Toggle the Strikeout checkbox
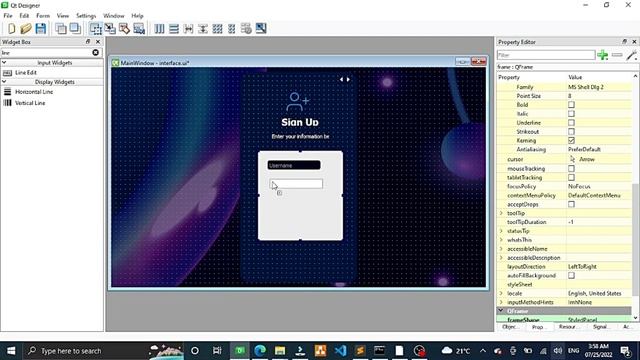The width and height of the screenshot is (640, 360). [x=571, y=132]
